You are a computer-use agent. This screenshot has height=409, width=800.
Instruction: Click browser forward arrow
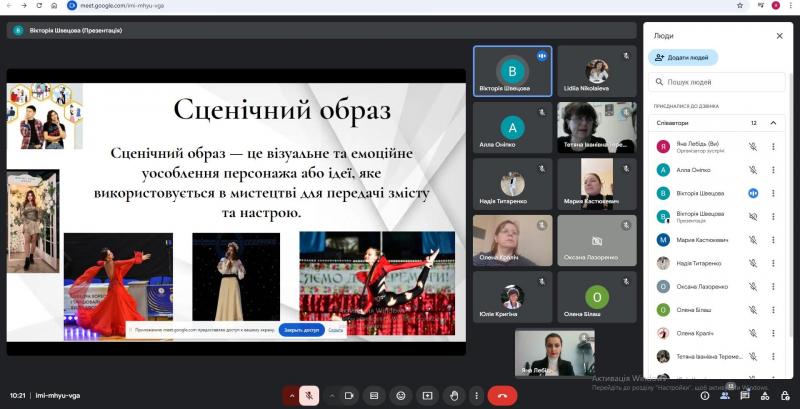24,6
